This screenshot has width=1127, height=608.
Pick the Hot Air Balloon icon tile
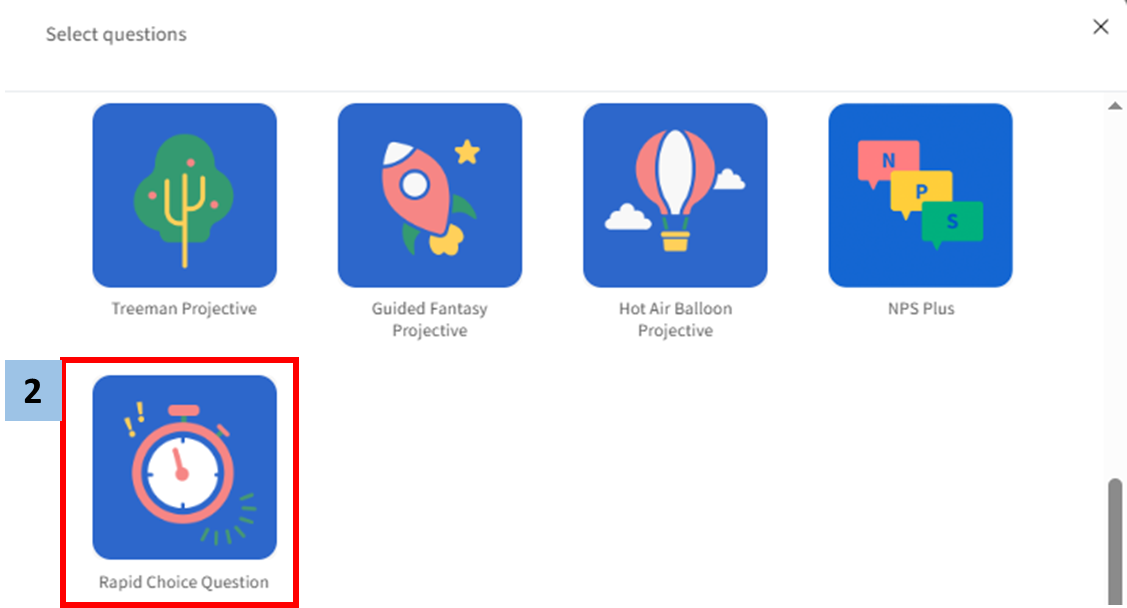(x=675, y=195)
